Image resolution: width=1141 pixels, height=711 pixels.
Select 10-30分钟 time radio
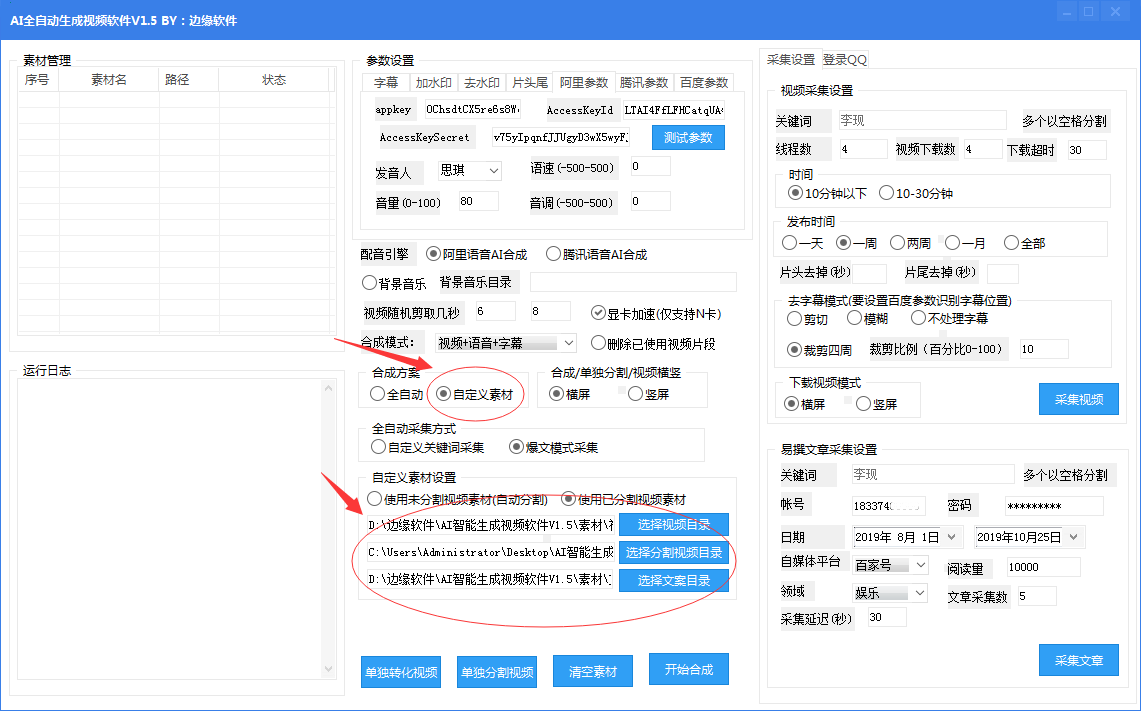click(x=915, y=193)
